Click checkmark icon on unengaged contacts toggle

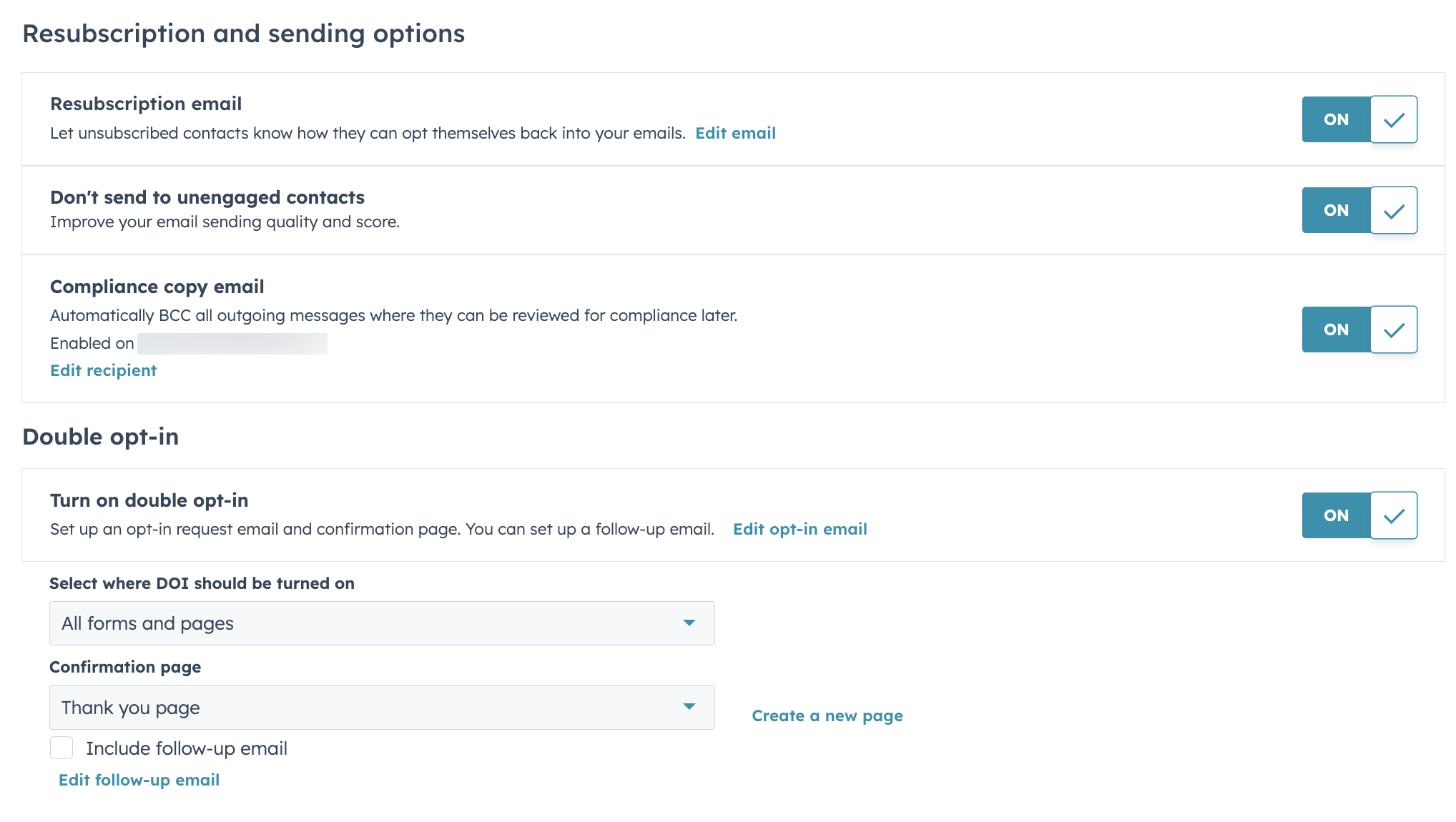tap(1393, 210)
